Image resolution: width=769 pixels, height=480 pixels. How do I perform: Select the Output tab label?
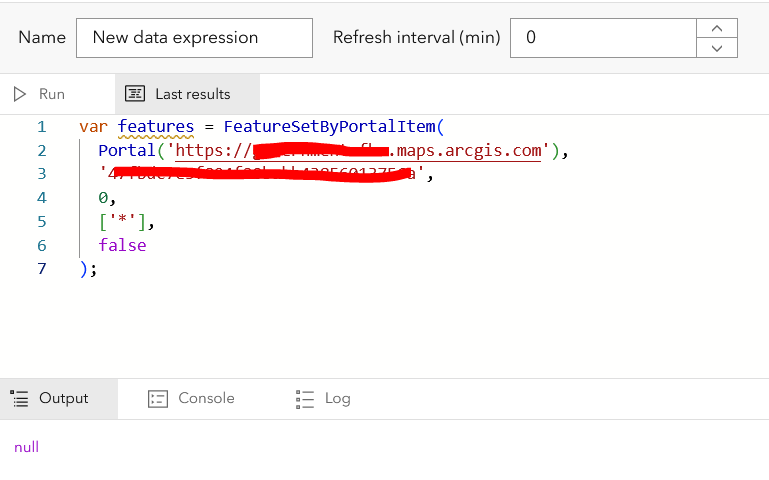coord(64,398)
